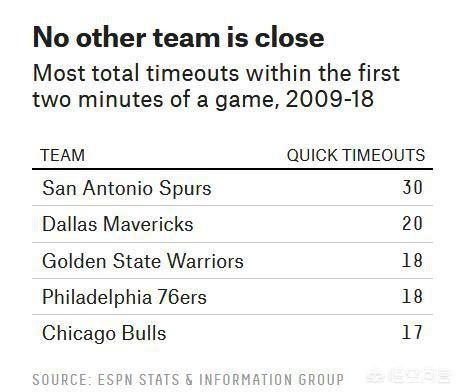Select the San Antonio Spurs row name

click(127, 188)
